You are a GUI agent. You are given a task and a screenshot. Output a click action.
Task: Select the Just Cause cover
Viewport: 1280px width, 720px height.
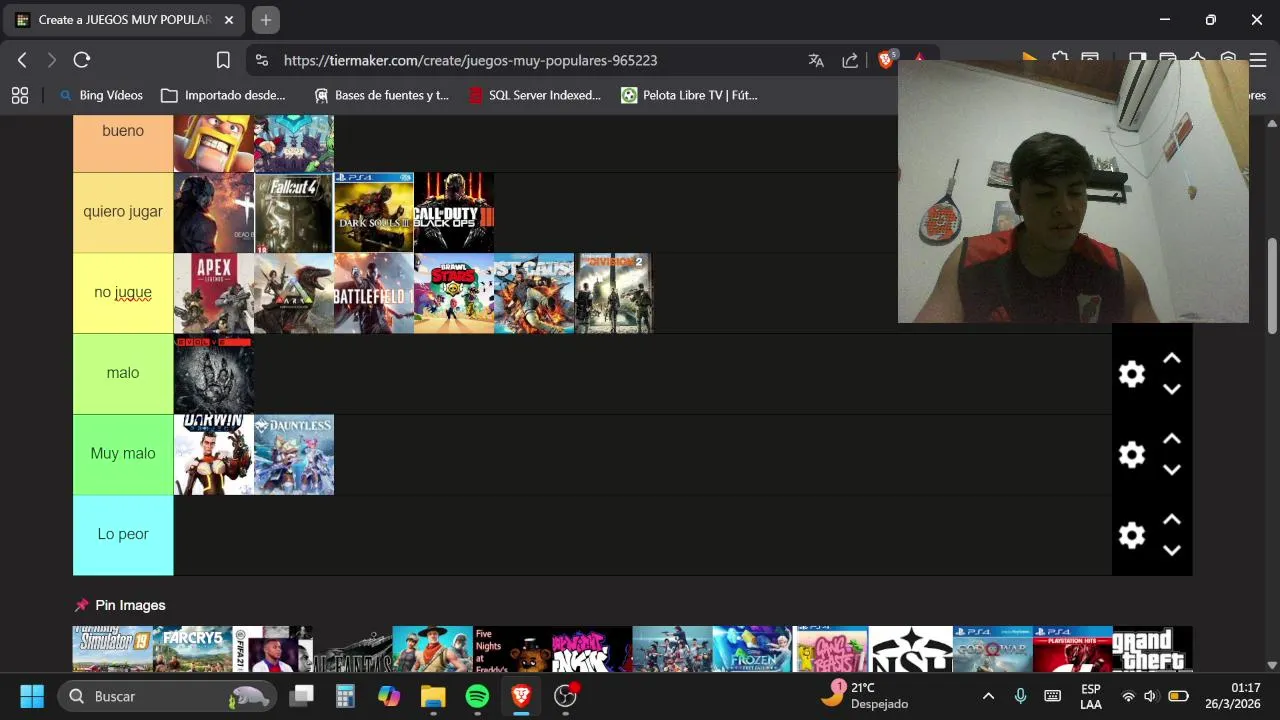tap(534, 293)
